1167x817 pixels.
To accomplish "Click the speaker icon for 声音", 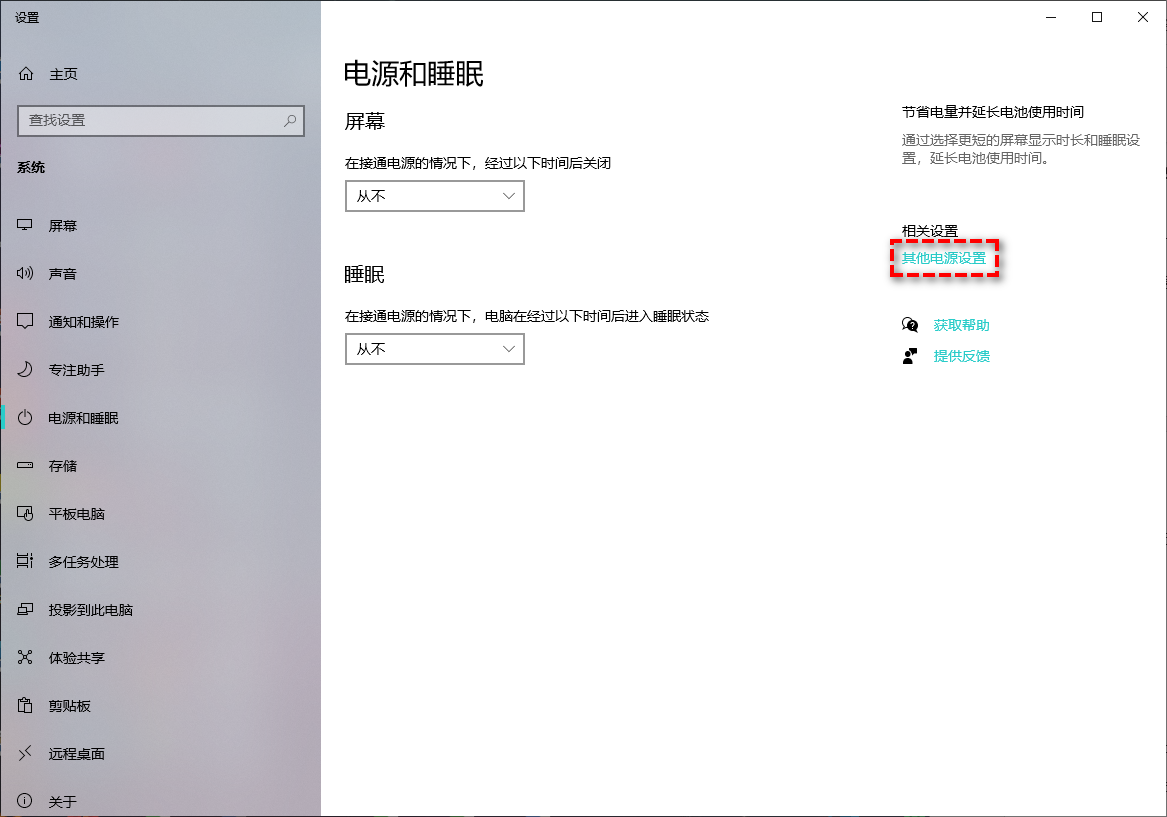I will [x=25, y=273].
